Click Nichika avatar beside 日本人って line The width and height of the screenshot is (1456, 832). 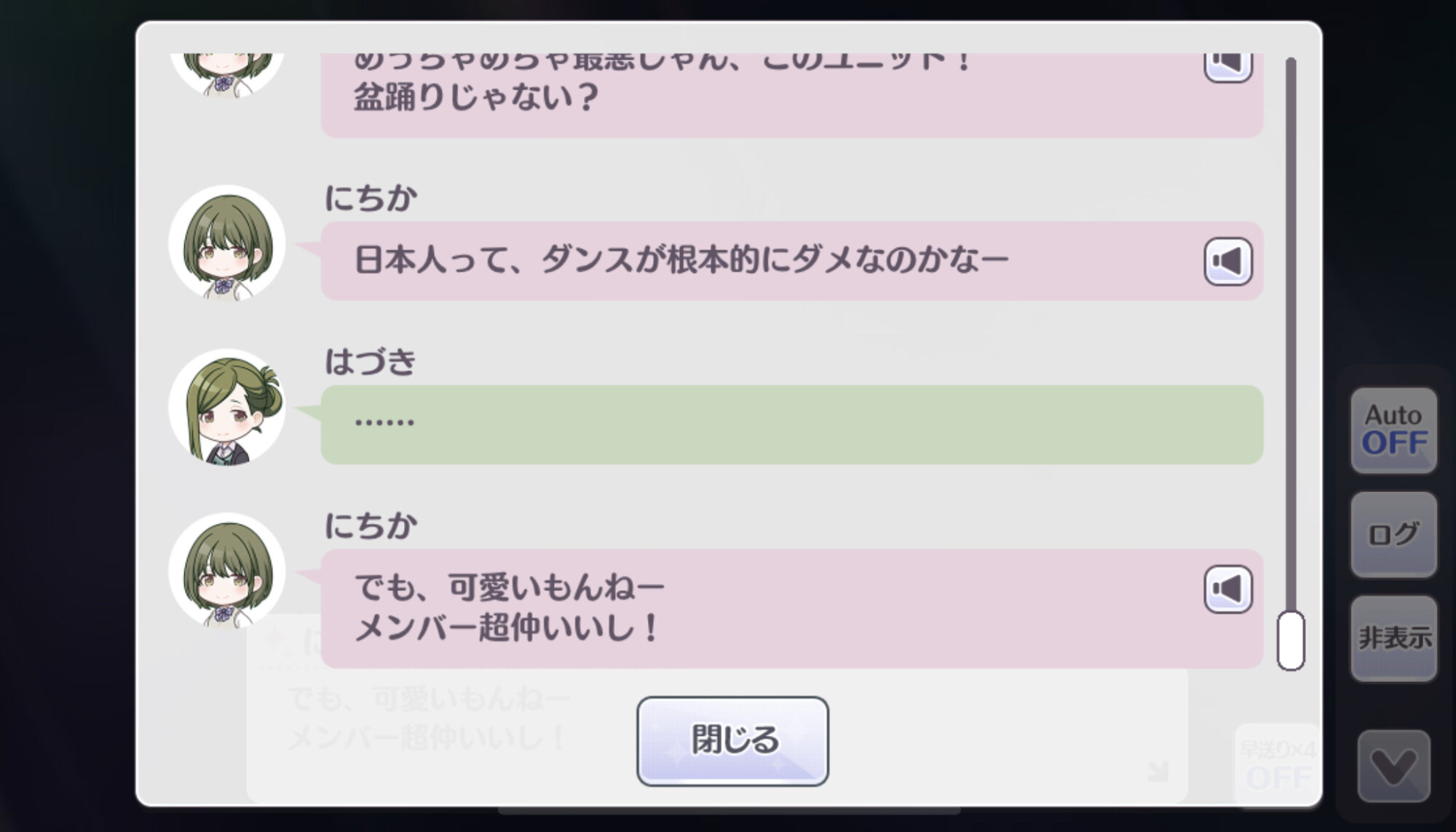point(227,242)
